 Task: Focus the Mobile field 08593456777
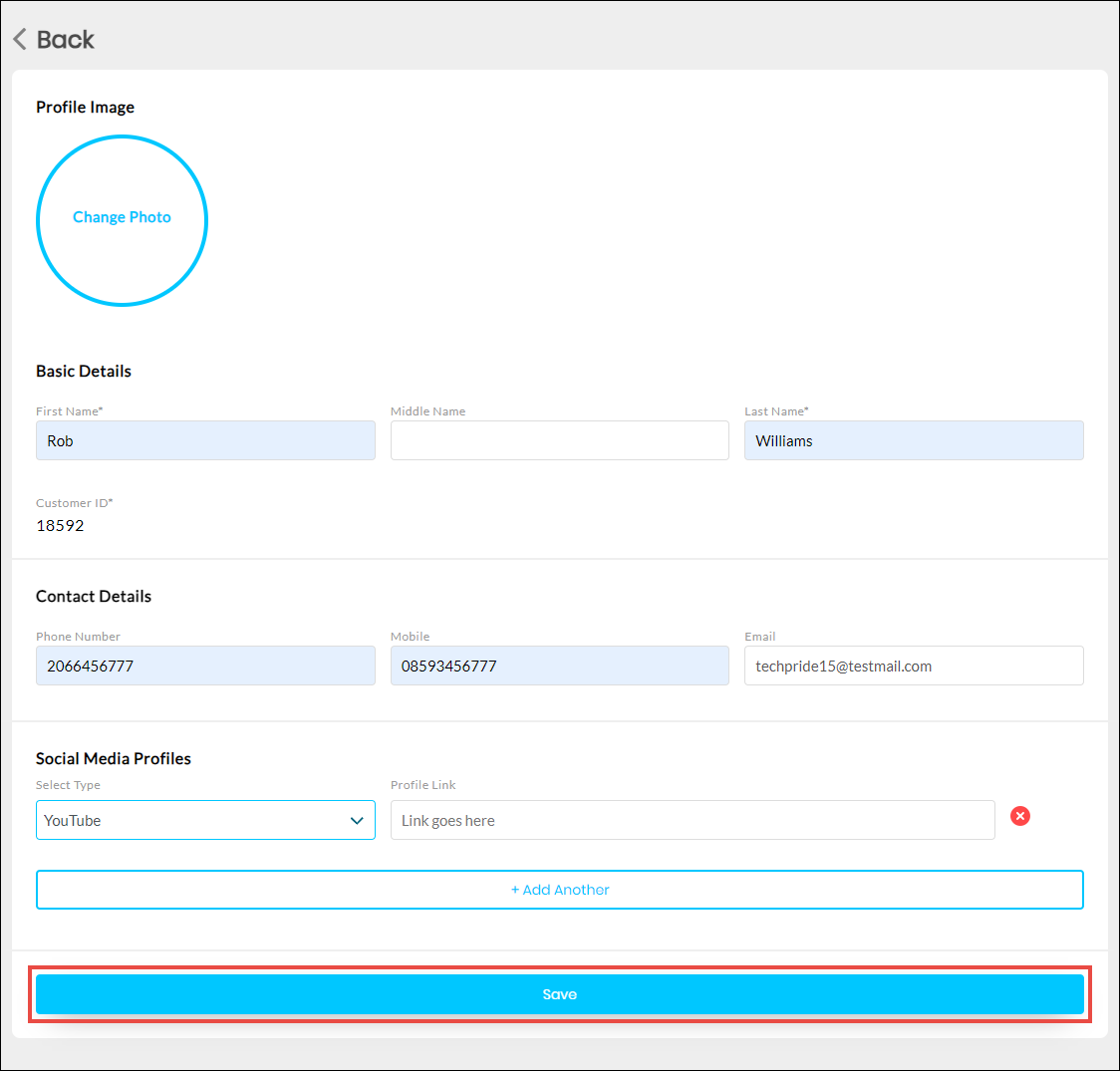pos(559,666)
